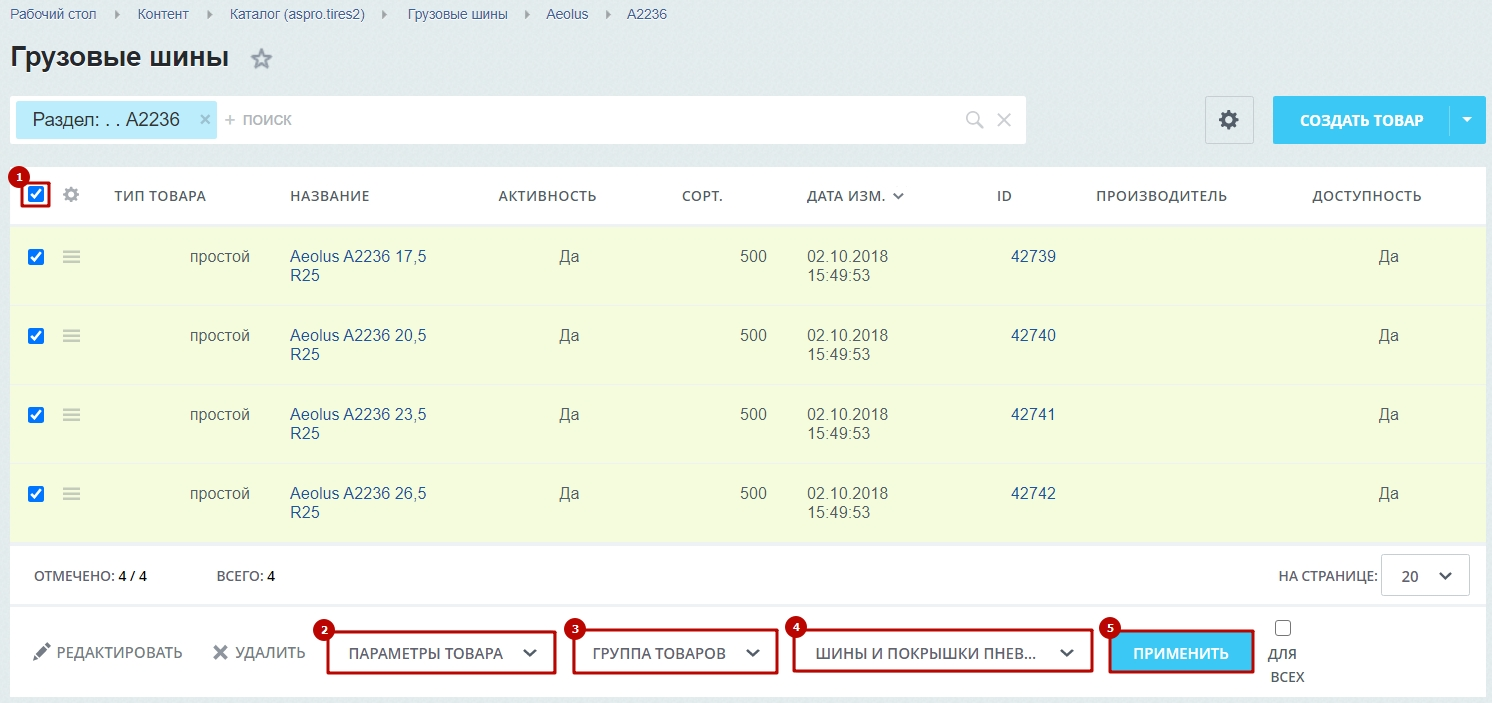The height and width of the screenshot is (703, 1492).
Task: Click the 'Создать товар' button
Action: tap(1361, 120)
